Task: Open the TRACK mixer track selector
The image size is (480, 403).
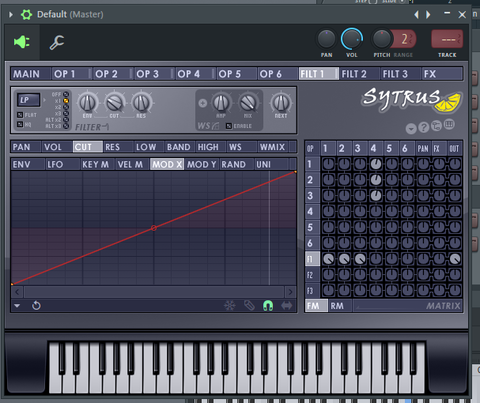Action: (x=447, y=39)
